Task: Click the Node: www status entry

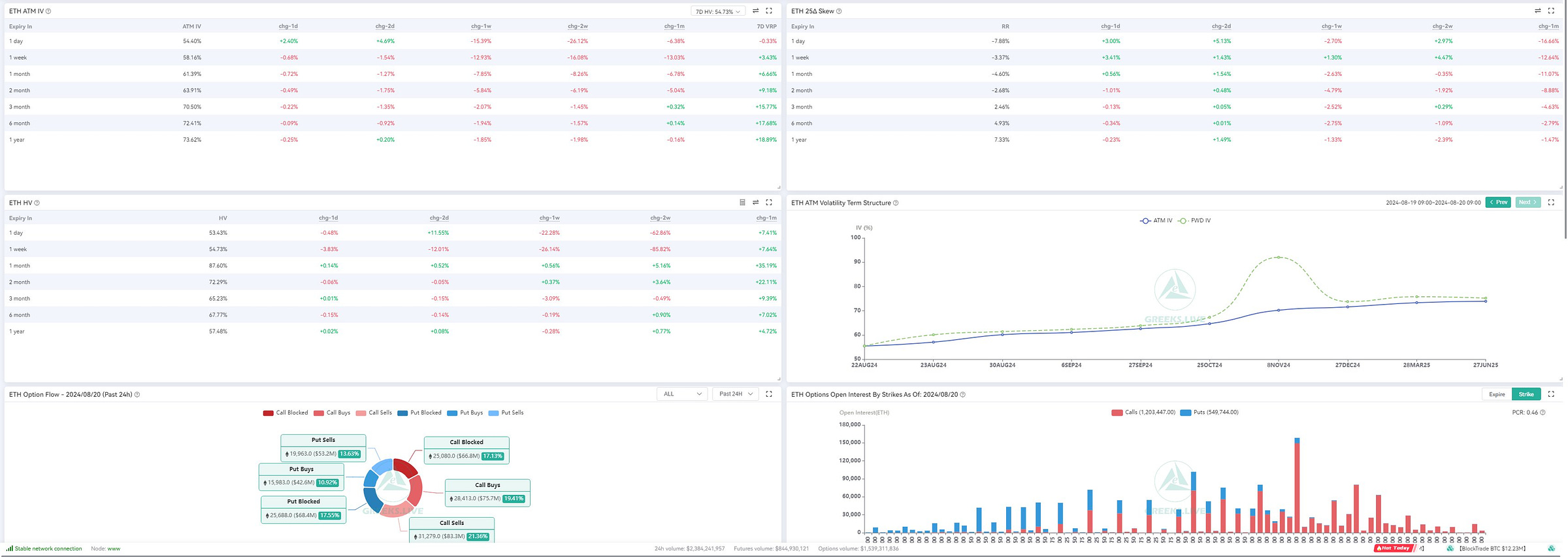Action: [x=105, y=549]
